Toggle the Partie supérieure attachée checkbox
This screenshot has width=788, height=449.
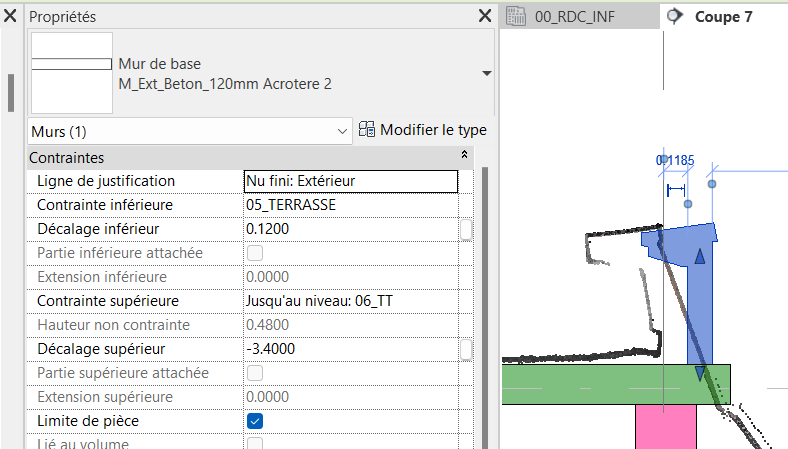(255, 373)
